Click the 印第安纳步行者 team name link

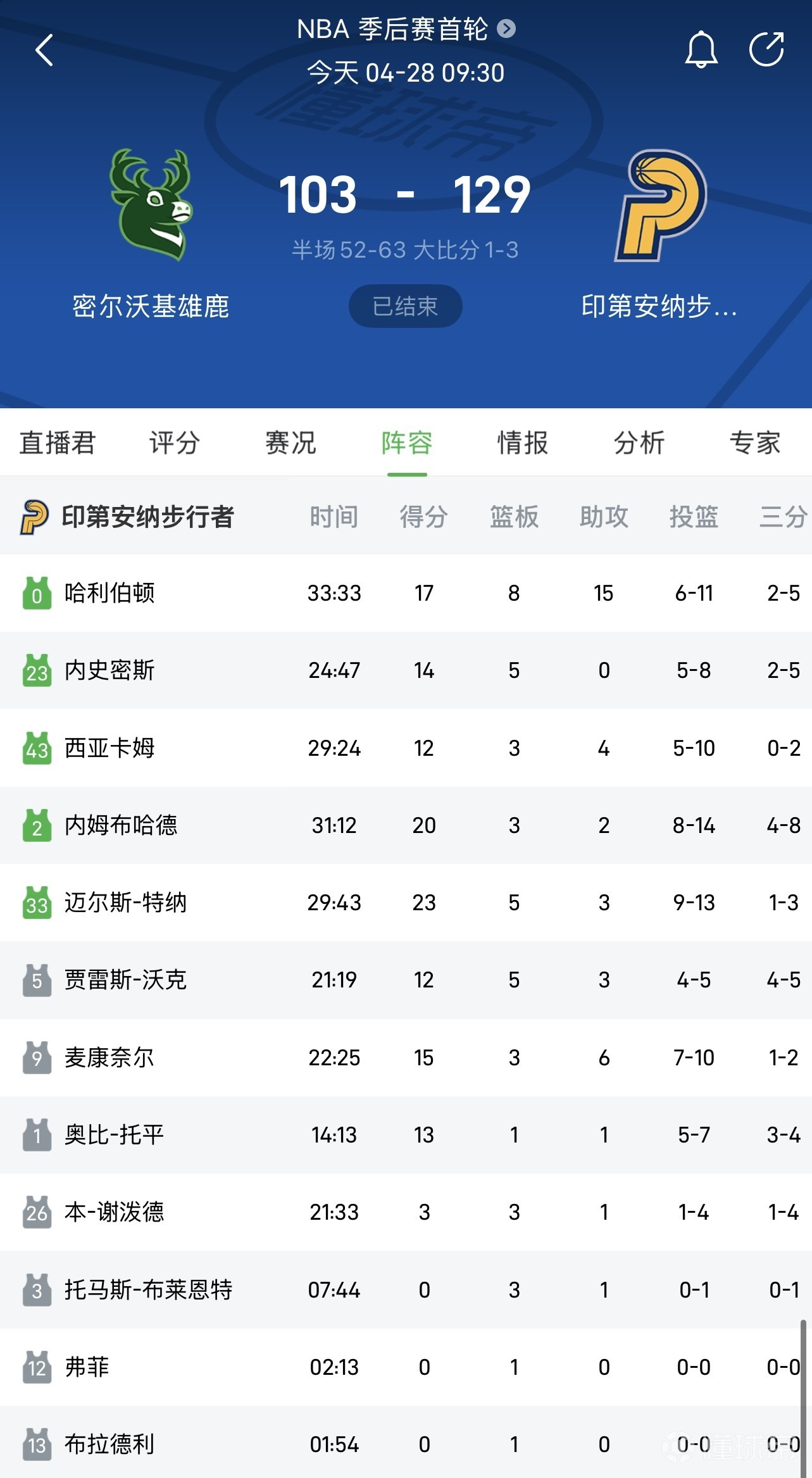pos(148,517)
